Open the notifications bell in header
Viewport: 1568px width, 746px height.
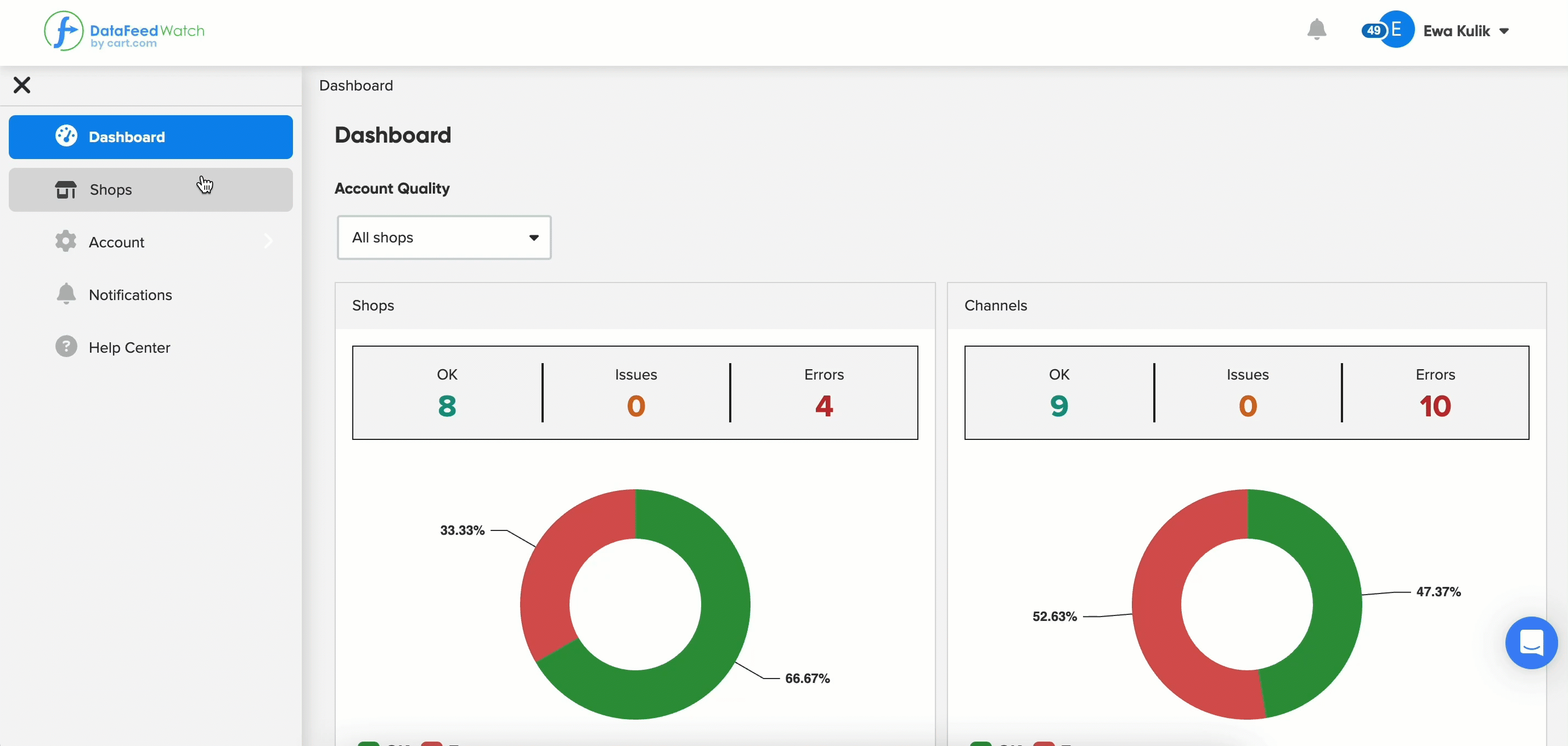[1317, 30]
